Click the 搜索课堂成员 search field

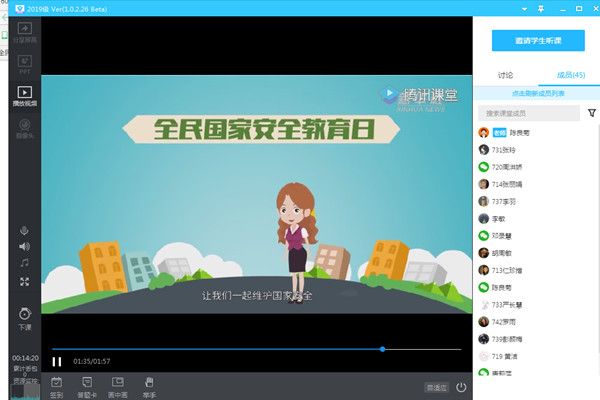pos(529,113)
